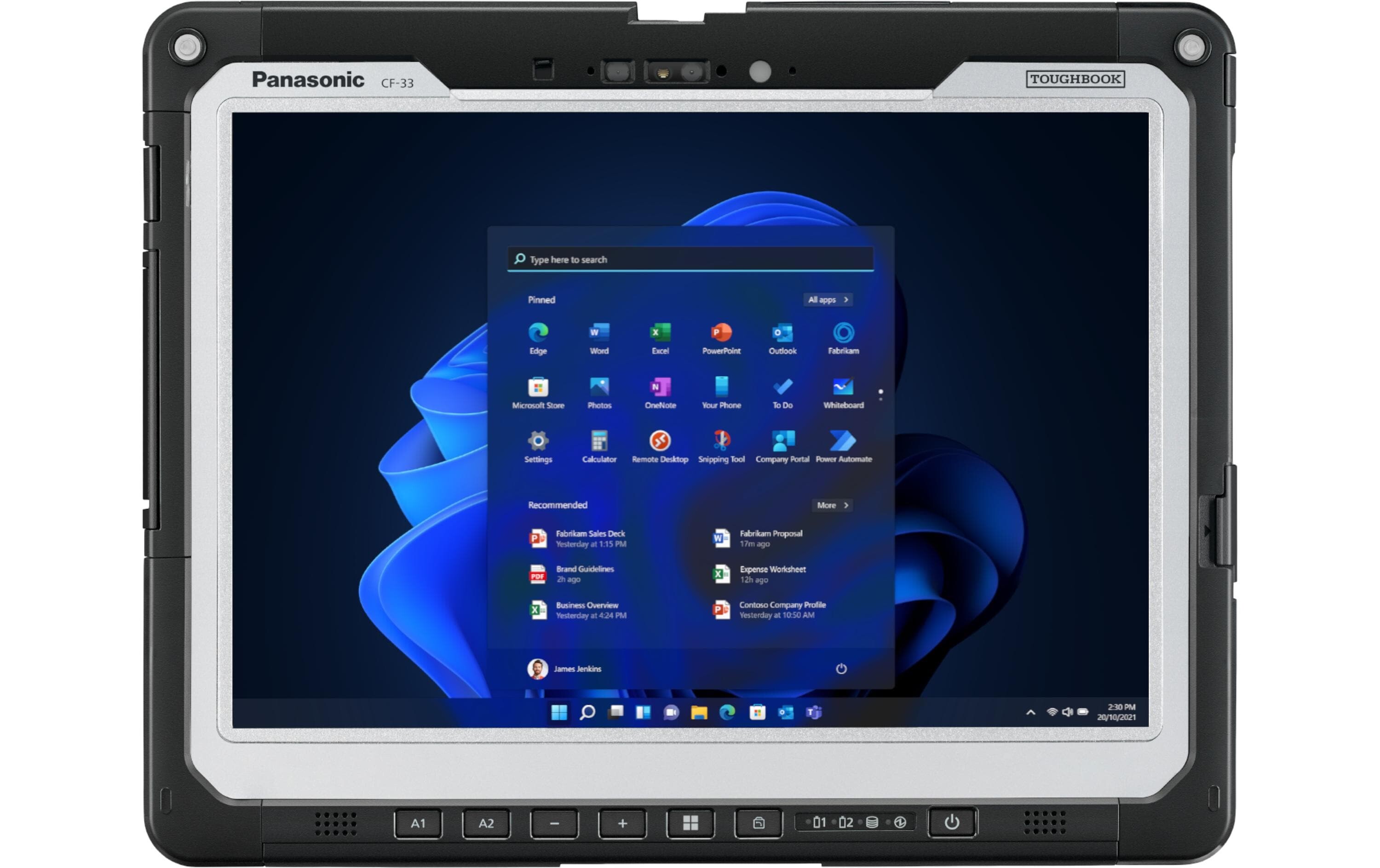Show hidden tray icons chevron
This screenshot has height=868, width=1380.
[x=1030, y=712]
